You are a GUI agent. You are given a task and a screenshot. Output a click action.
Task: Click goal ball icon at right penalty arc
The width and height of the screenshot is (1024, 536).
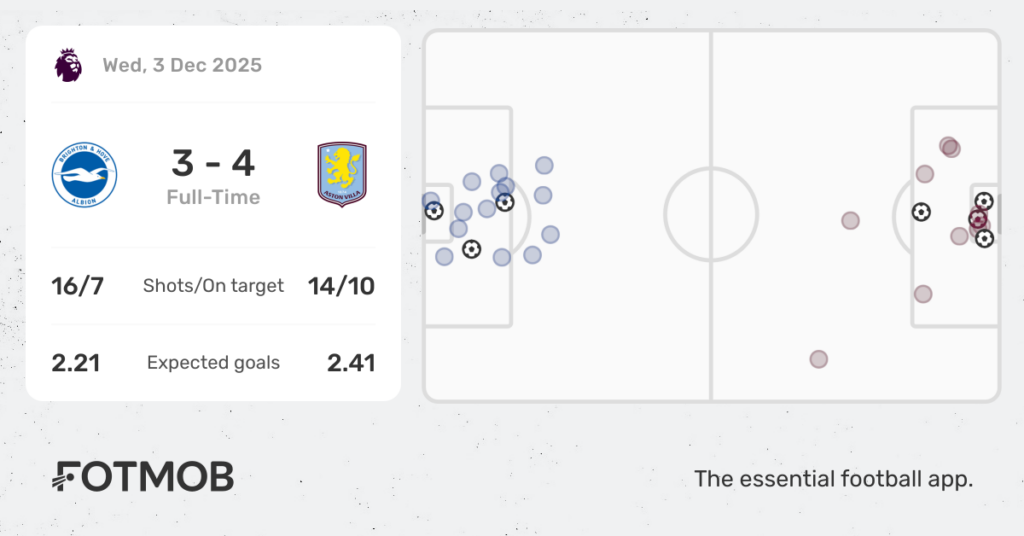tap(921, 212)
